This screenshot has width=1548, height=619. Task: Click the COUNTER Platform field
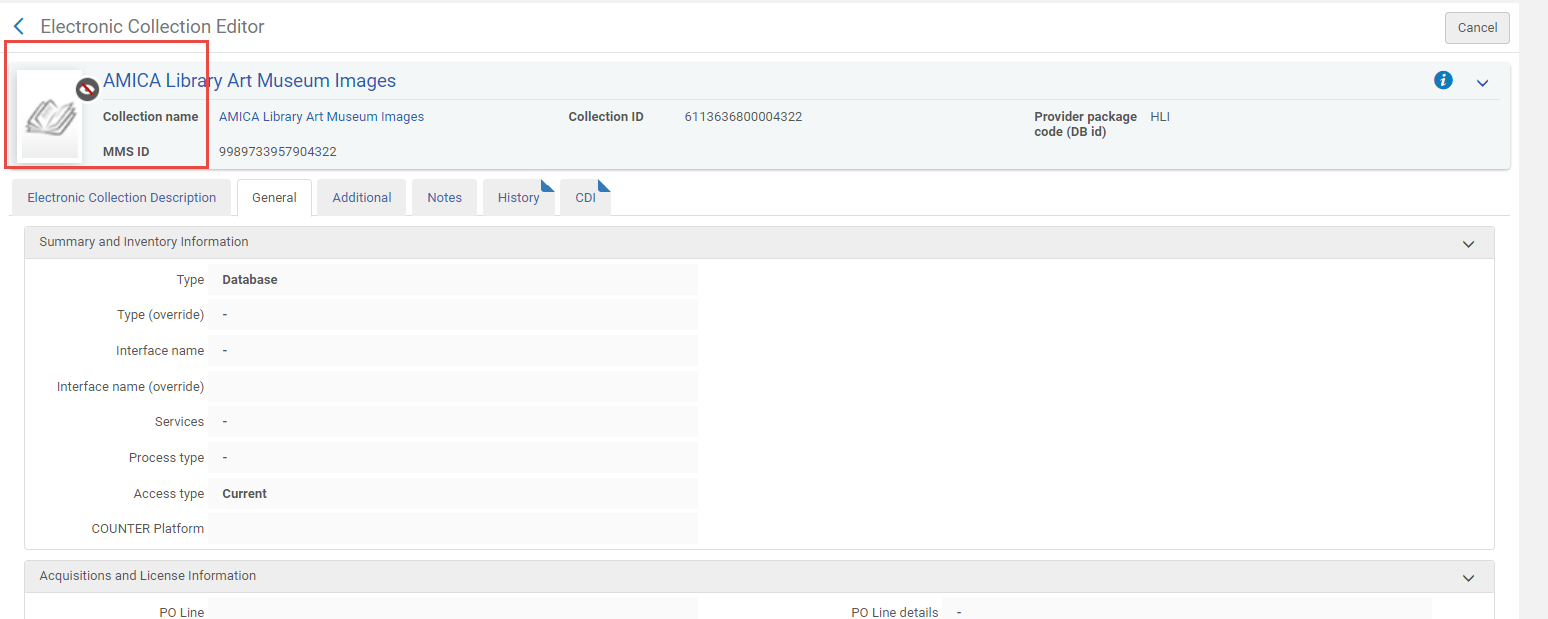coord(453,529)
